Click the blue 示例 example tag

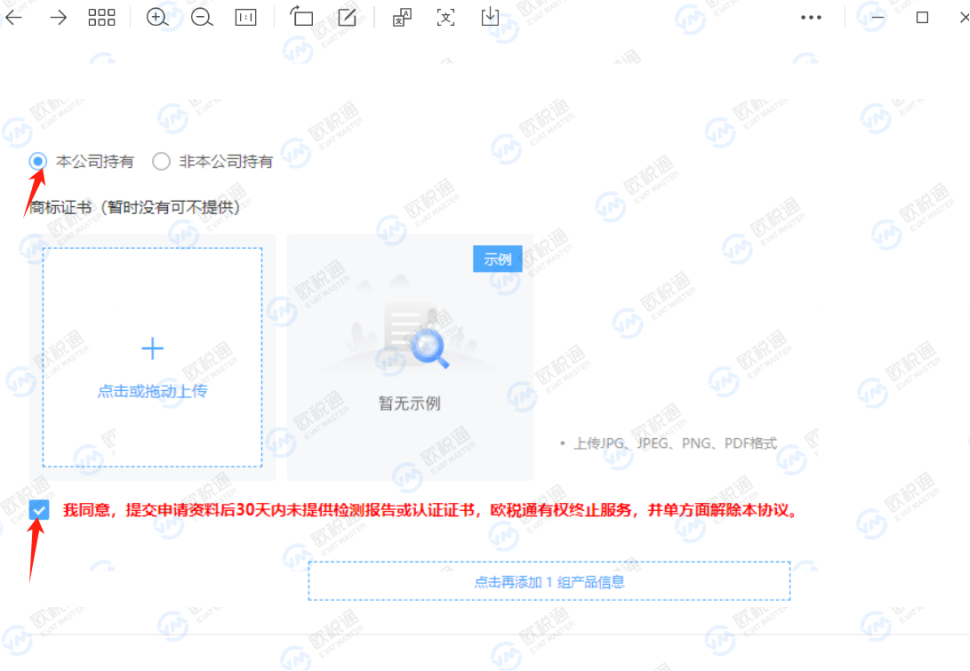[497, 258]
